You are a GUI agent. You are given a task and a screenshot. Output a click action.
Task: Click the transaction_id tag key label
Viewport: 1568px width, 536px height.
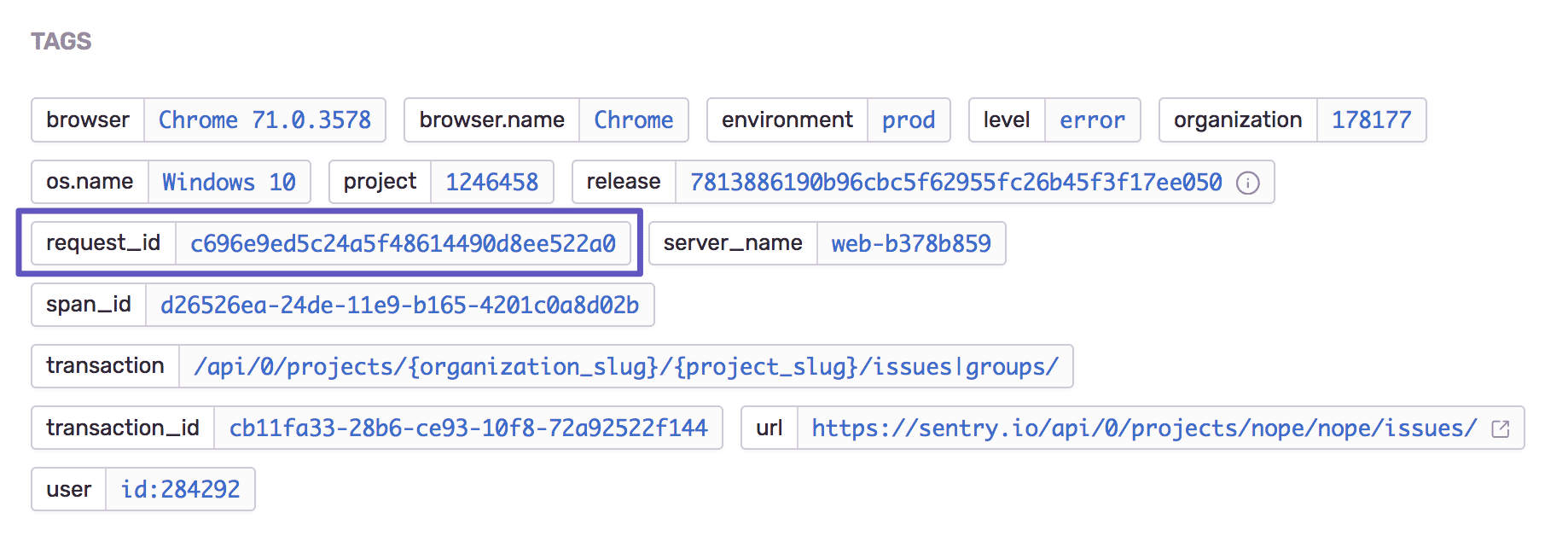(123, 428)
